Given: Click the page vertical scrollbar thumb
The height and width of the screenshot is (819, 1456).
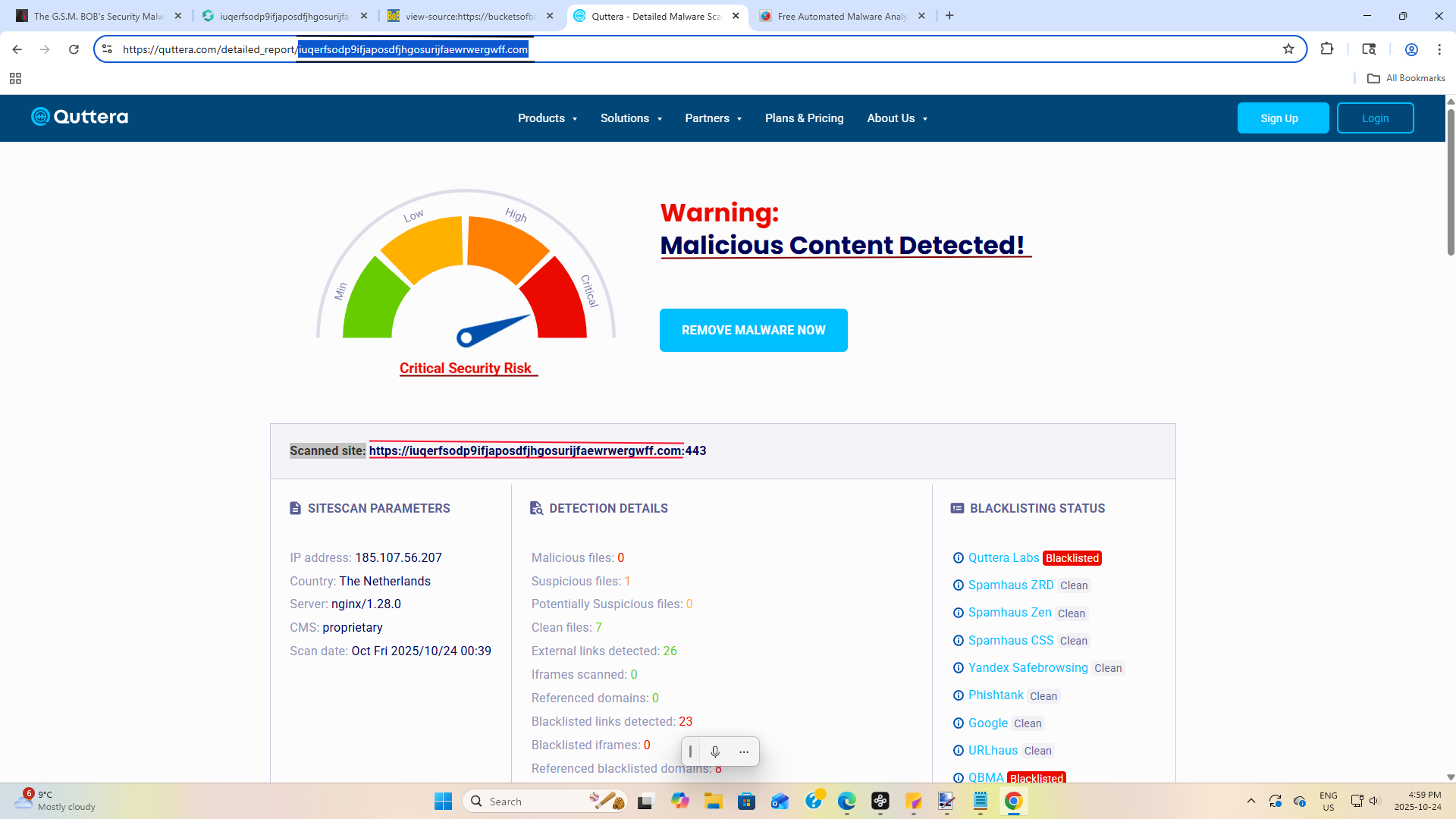Looking at the screenshot, I should tap(1451, 182).
